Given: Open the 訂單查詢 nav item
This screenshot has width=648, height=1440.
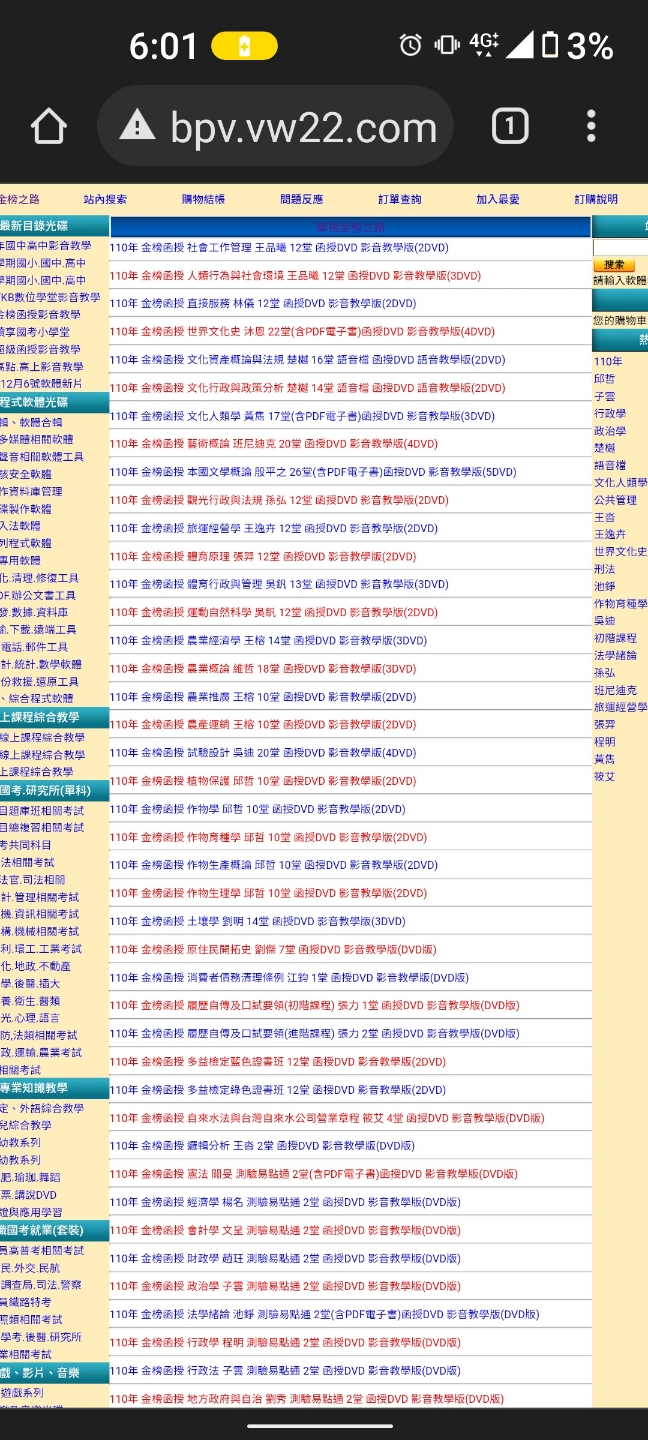Looking at the screenshot, I should 400,200.
